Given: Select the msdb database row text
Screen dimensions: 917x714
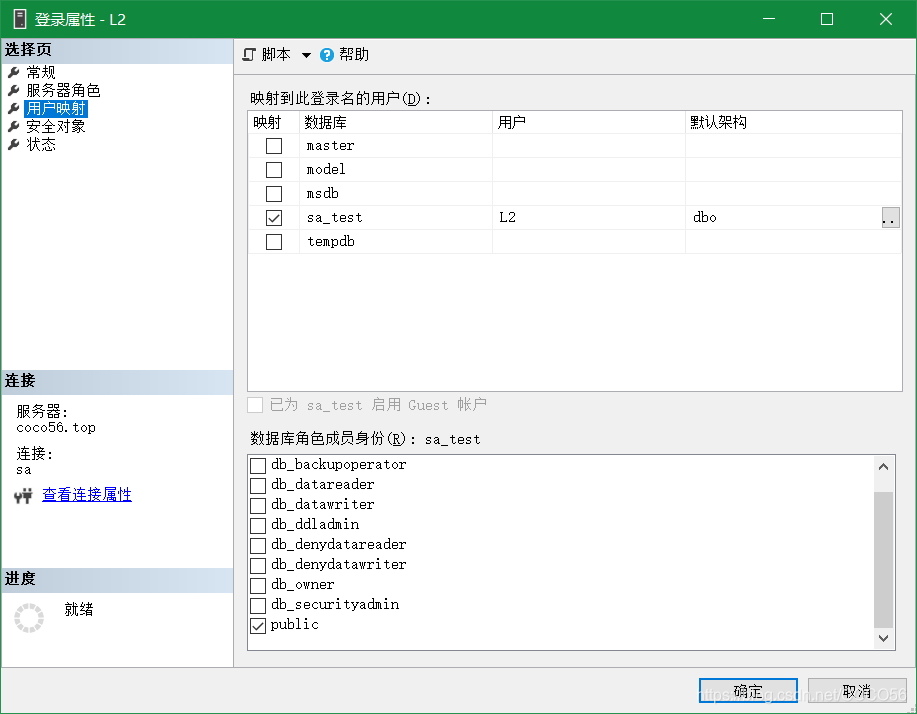Looking at the screenshot, I should (x=322, y=194).
